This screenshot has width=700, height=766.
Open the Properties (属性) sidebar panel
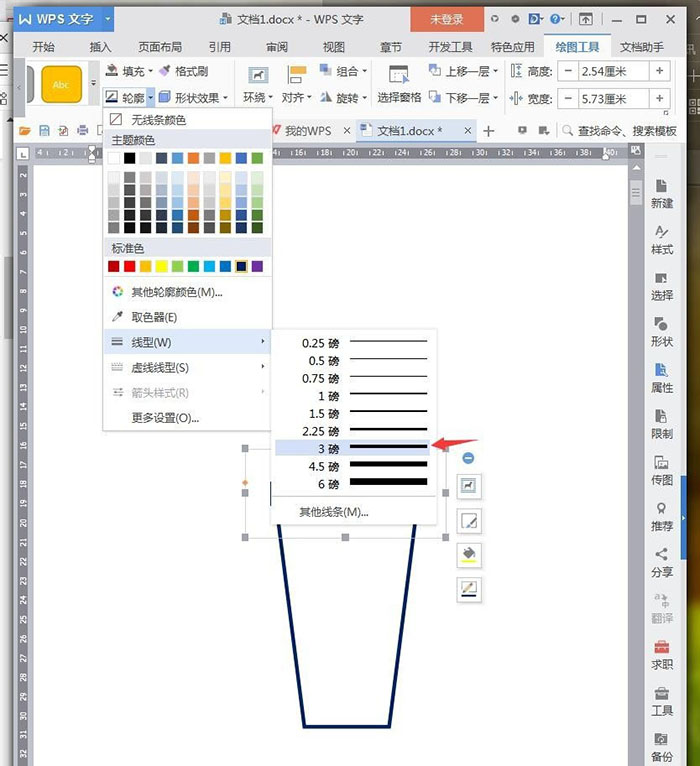(661, 376)
